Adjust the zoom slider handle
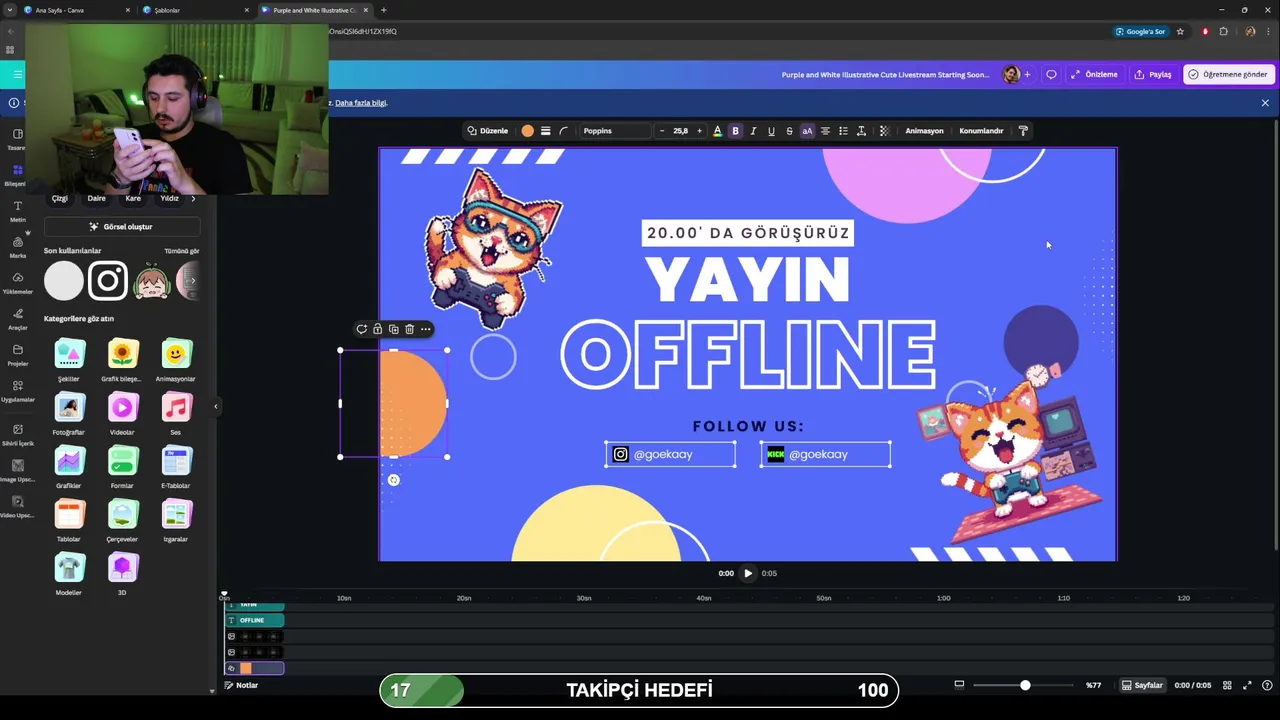Image resolution: width=1280 pixels, height=720 pixels. click(1025, 685)
